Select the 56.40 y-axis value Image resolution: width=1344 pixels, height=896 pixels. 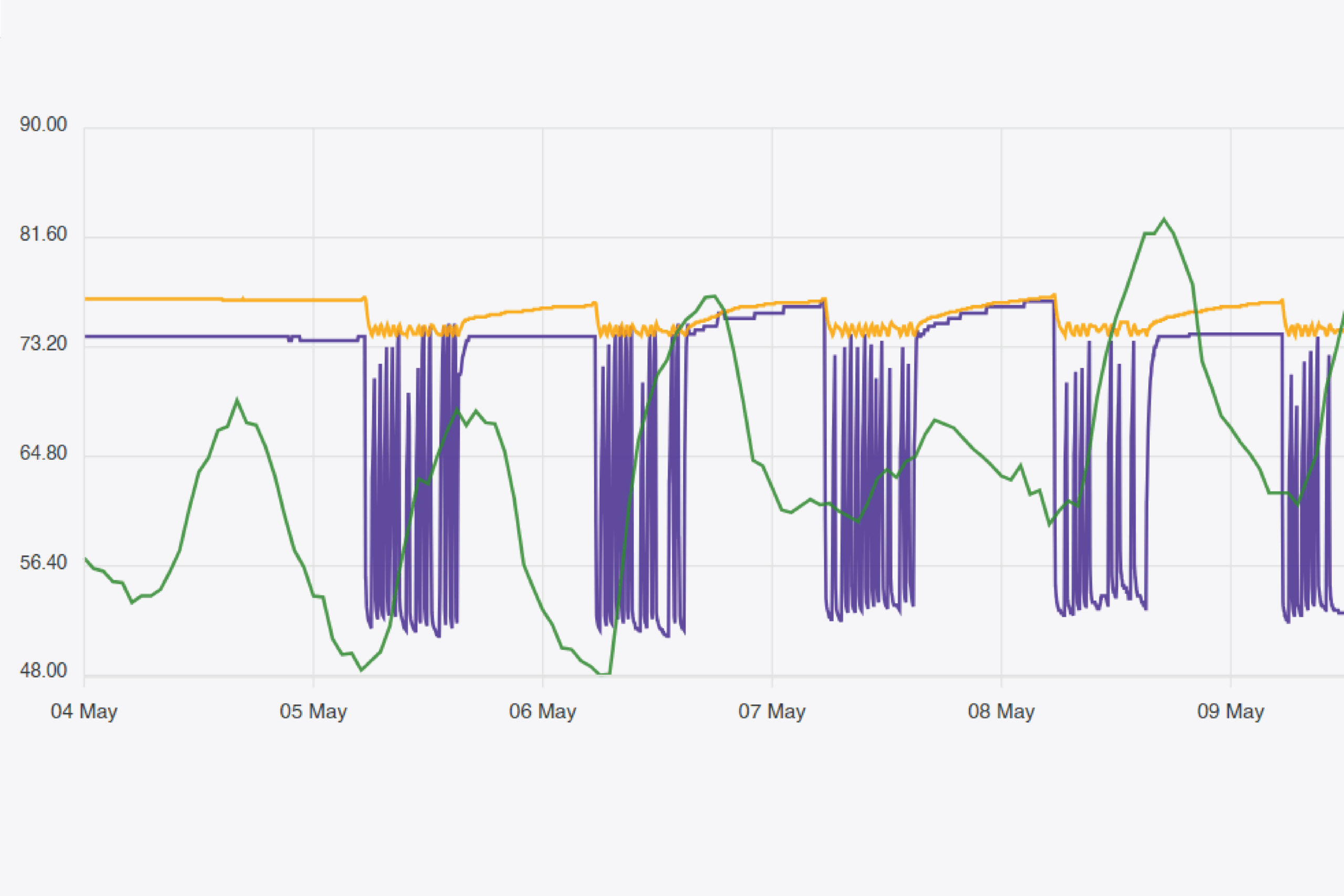click(44, 563)
